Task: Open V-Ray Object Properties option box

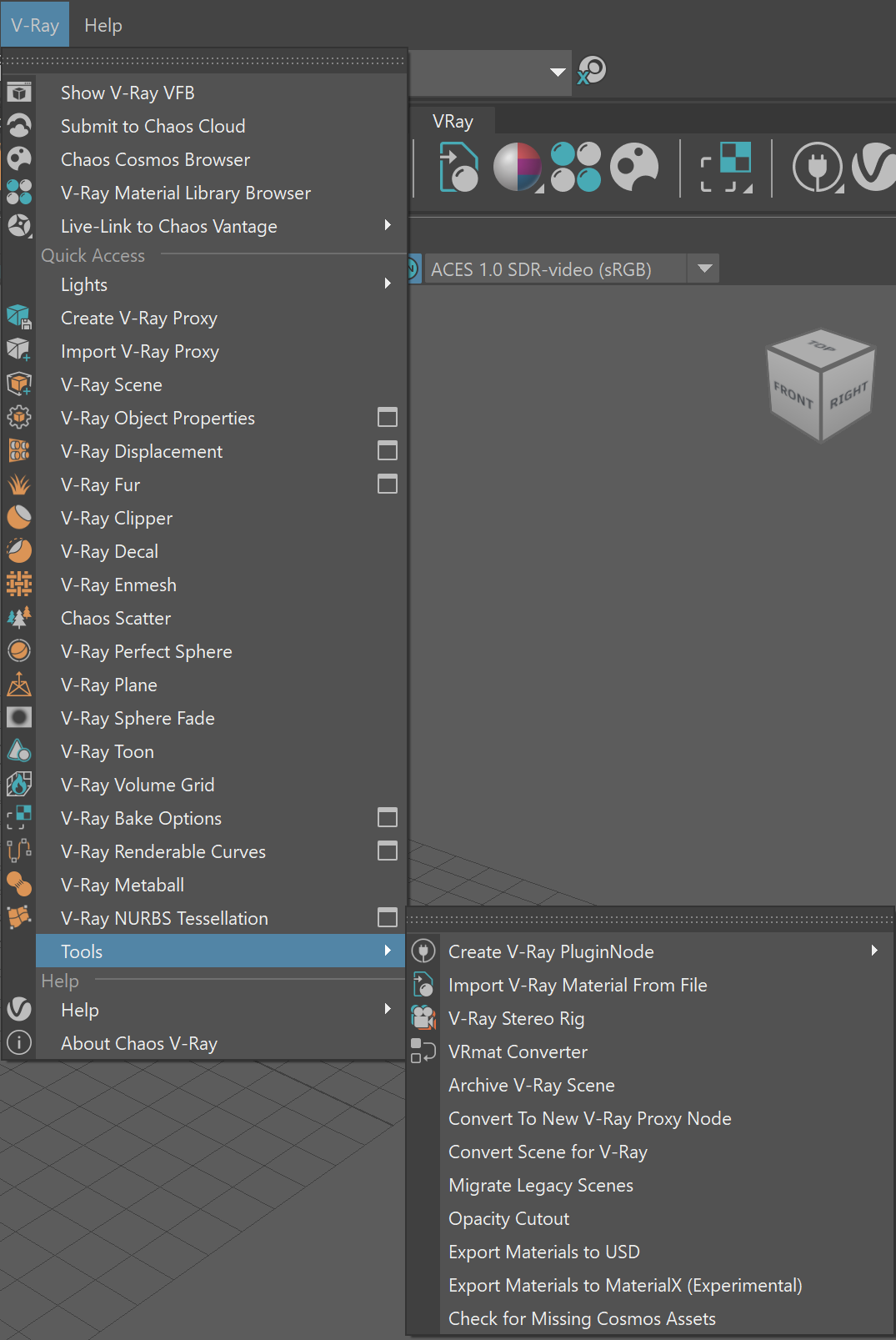Action: [388, 417]
